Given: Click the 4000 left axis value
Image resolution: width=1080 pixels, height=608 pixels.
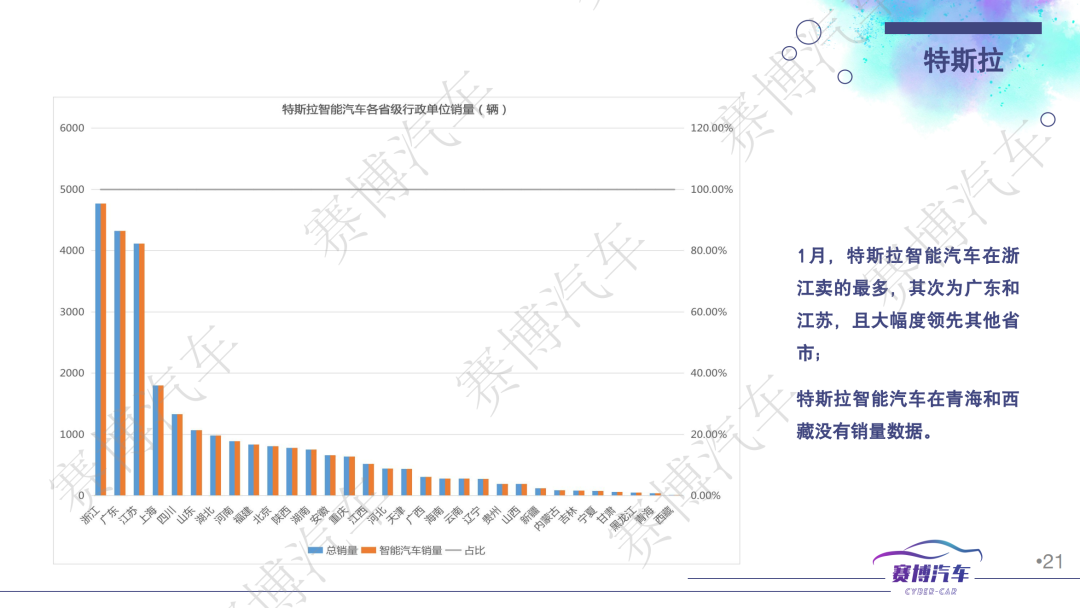Looking at the screenshot, I should [x=72, y=251].
